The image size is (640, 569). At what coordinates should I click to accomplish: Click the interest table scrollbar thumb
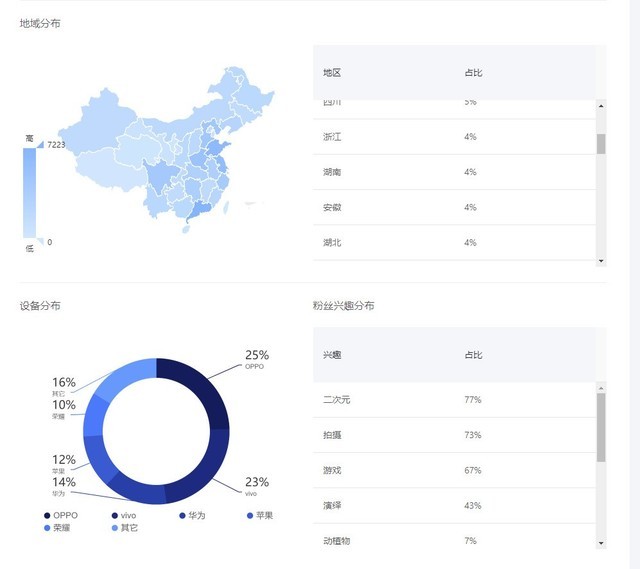coord(601,427)
